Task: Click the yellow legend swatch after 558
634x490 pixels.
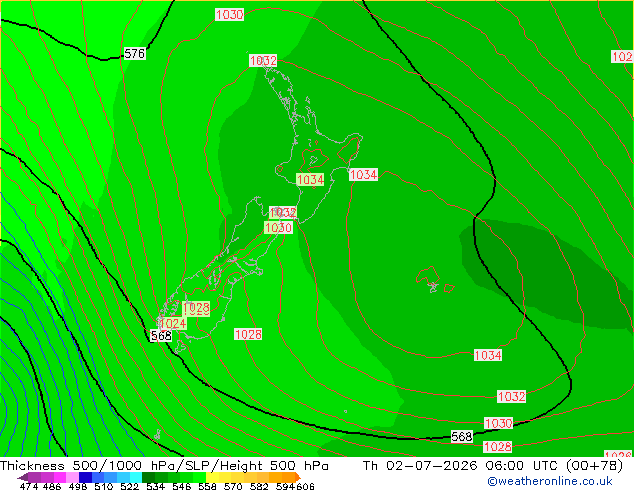Action: tap(212, 477)
